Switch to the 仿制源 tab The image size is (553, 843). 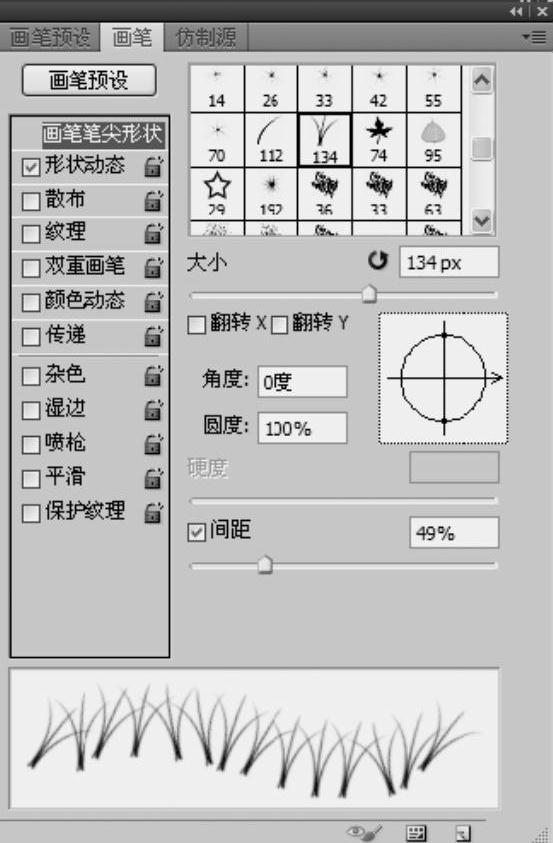pos(206,38)
